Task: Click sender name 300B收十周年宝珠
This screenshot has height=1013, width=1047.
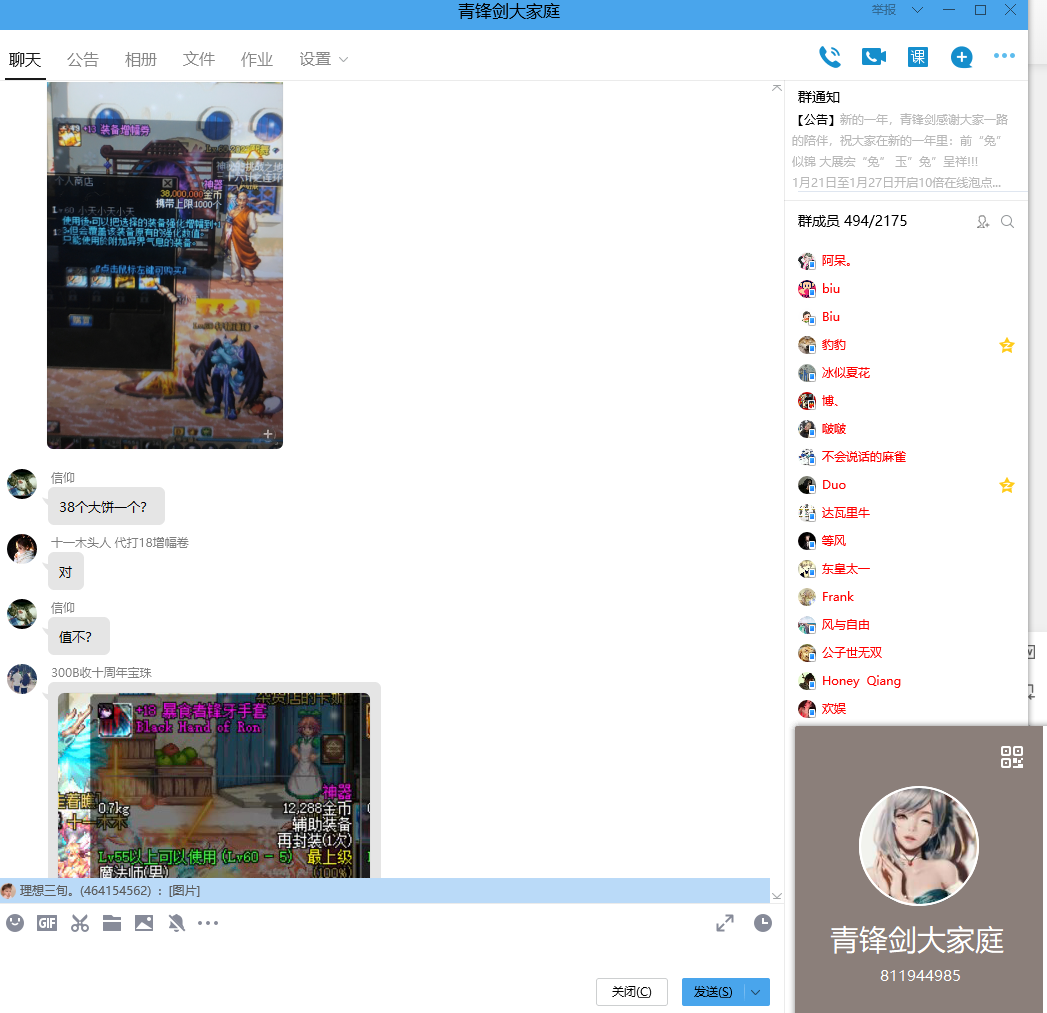Action: tap(101, 673)
